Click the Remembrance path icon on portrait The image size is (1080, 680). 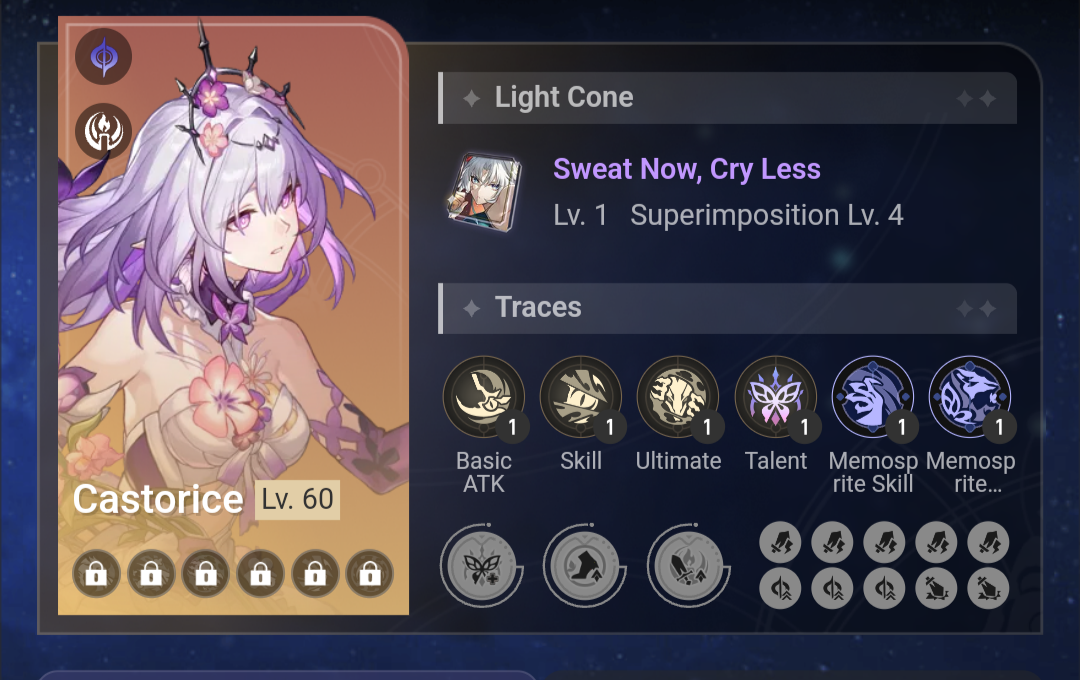click(x=103, y=131)
